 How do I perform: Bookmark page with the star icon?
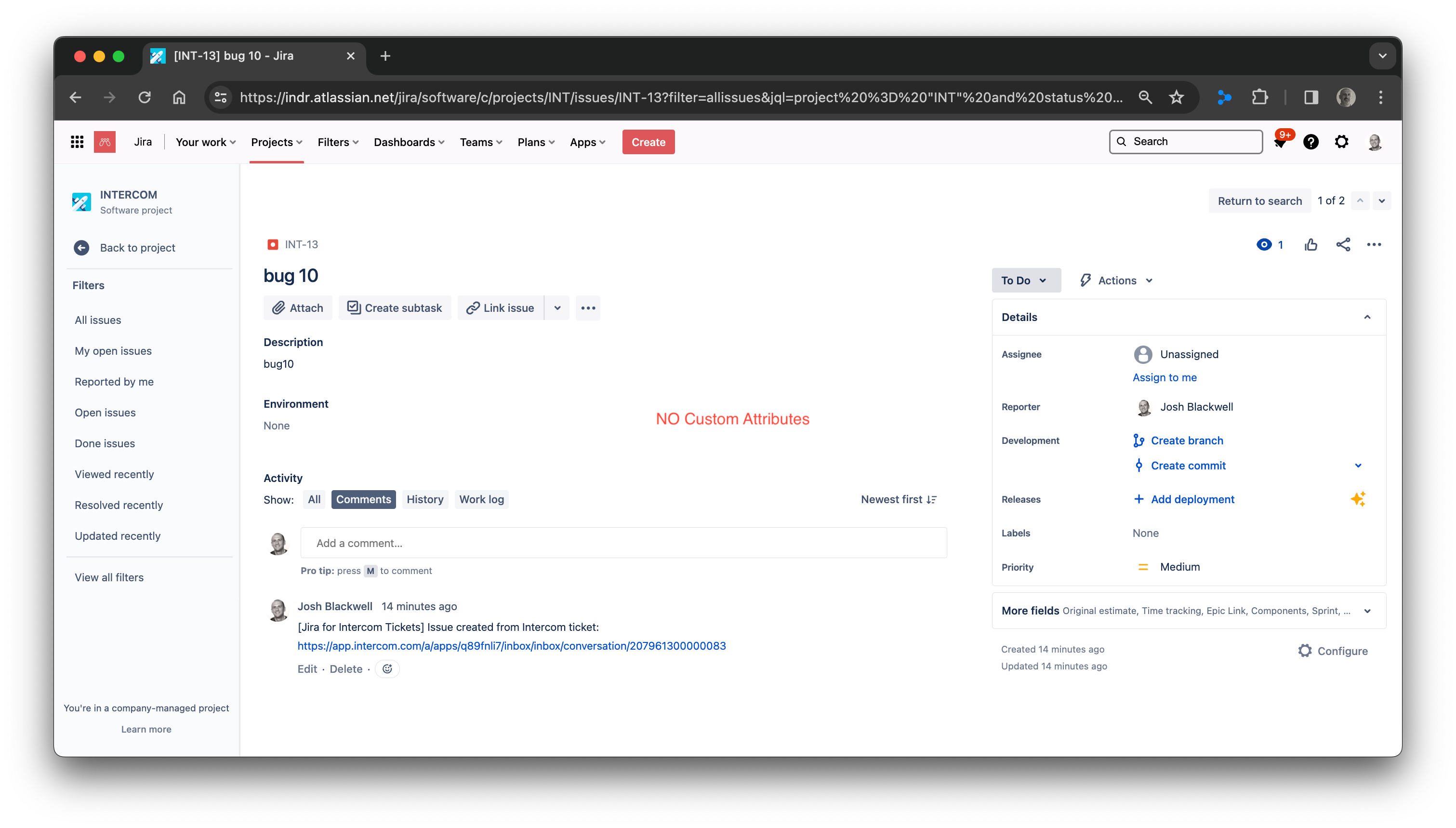(x=1176, y=97)
